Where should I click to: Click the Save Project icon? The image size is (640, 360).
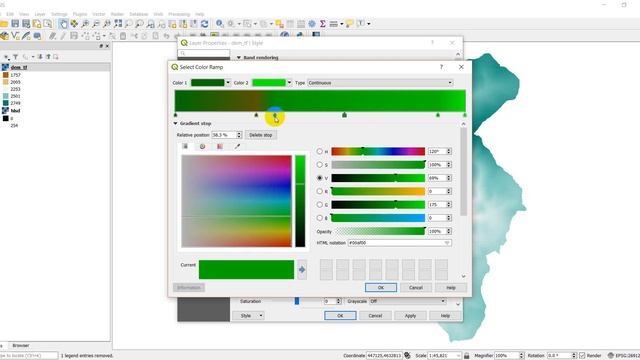15,24
